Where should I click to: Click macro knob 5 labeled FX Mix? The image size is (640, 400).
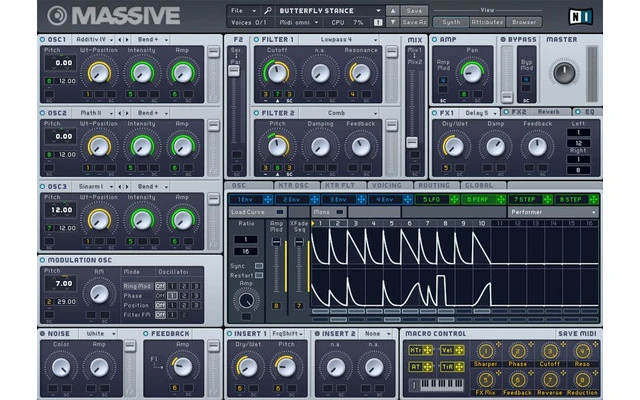click(x=485, y=380)
